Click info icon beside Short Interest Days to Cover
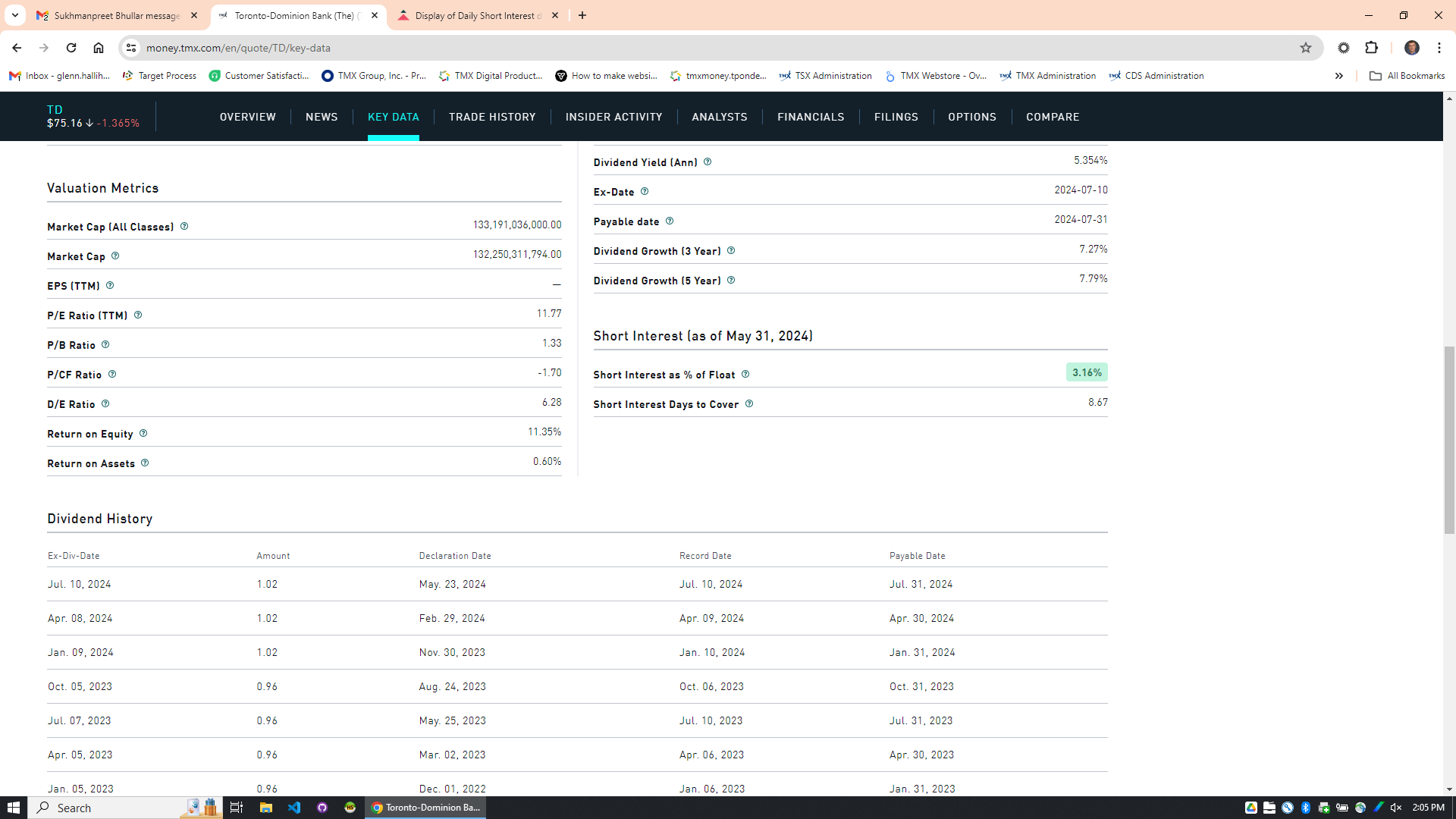 tap(749, 403)
